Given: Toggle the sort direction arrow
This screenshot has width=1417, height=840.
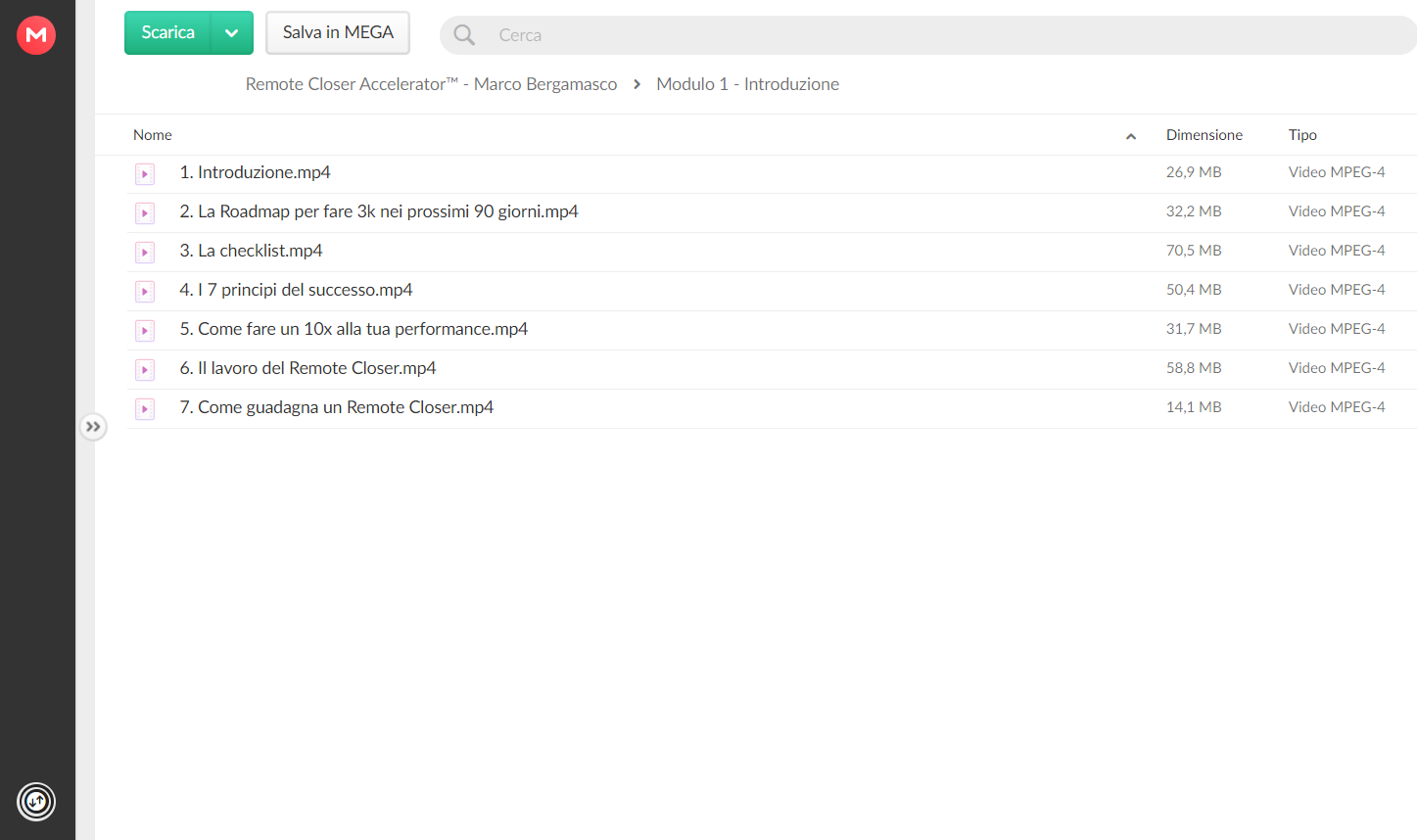Looking at the screenshot, I should click(x=1131, y=136).
